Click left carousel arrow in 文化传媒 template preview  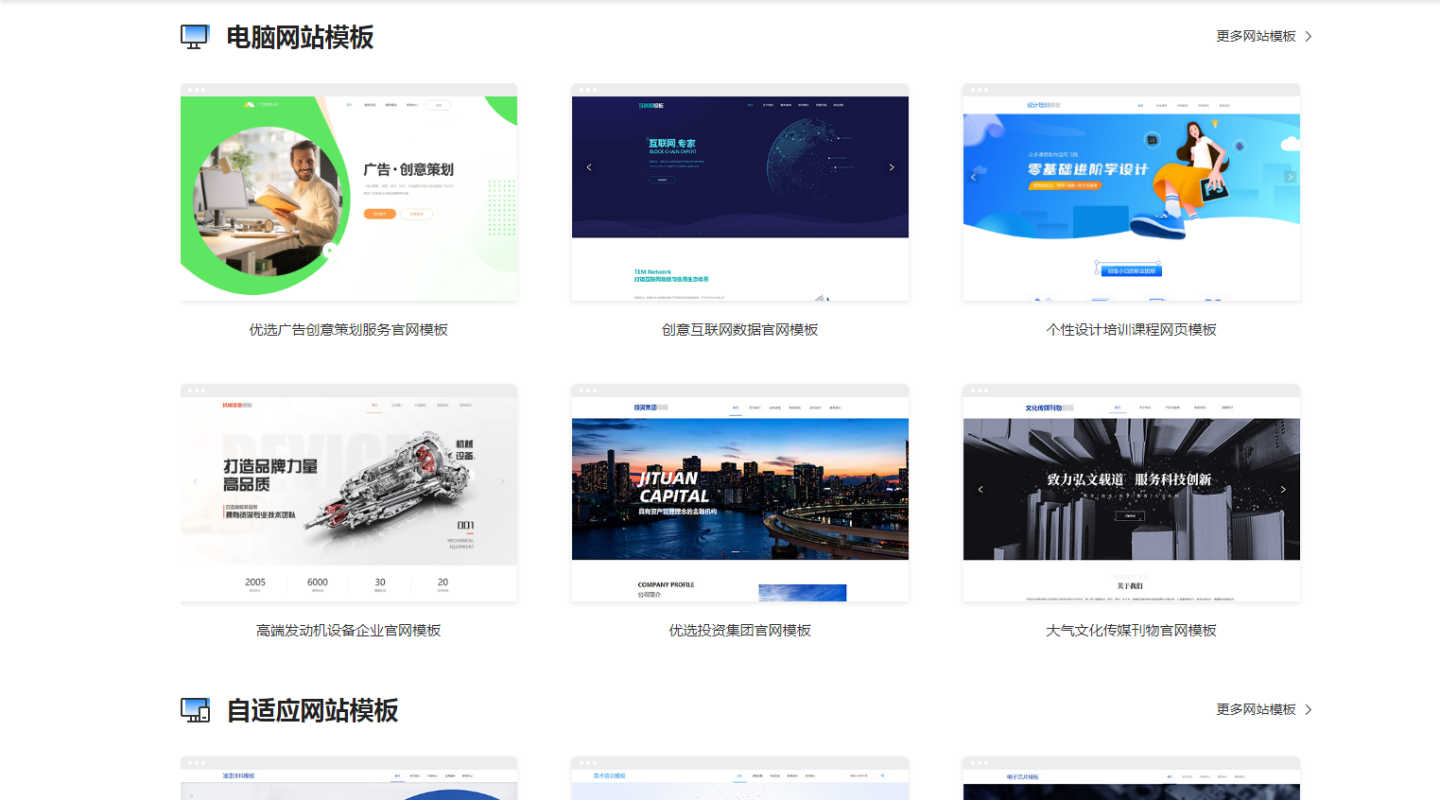(x=980, y=489)
